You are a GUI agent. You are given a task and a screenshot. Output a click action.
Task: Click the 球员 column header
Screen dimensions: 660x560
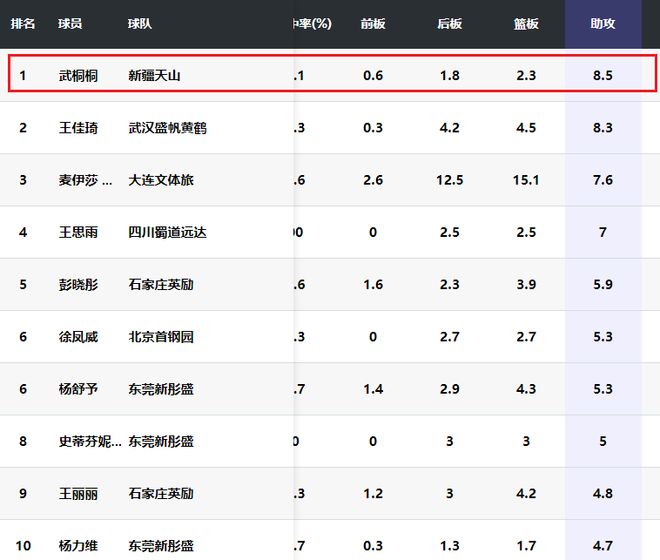click(x=71, y=24)
